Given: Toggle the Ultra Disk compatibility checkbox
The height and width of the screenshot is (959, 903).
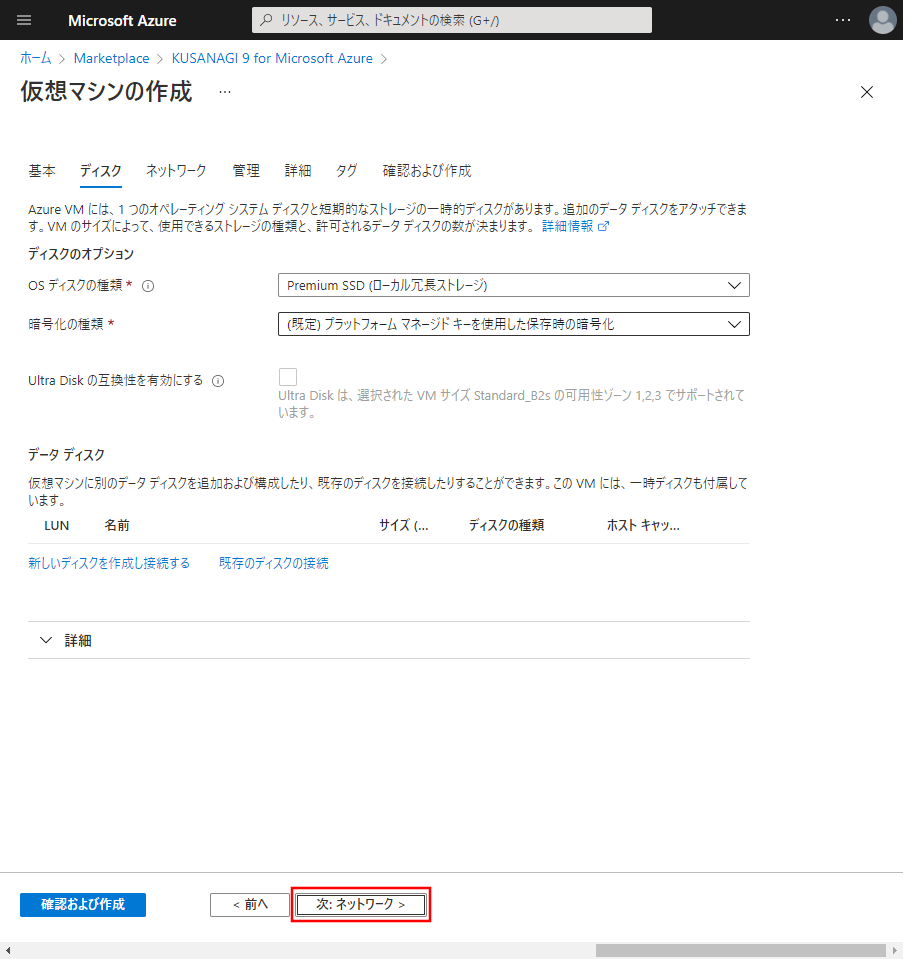Looking at the screenshot, I should coord(288,377).
